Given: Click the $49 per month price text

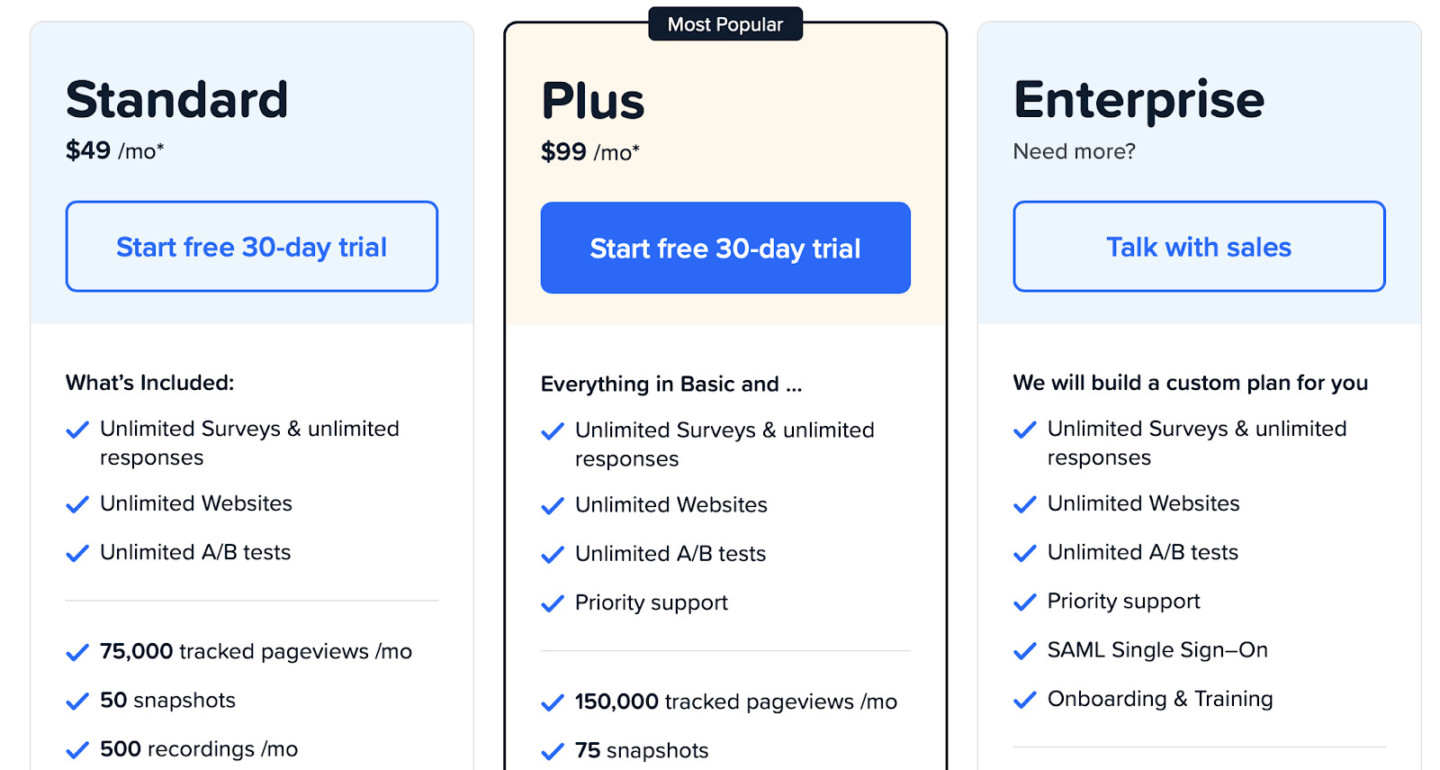Looking at the screenshot, I should point(113,150).
